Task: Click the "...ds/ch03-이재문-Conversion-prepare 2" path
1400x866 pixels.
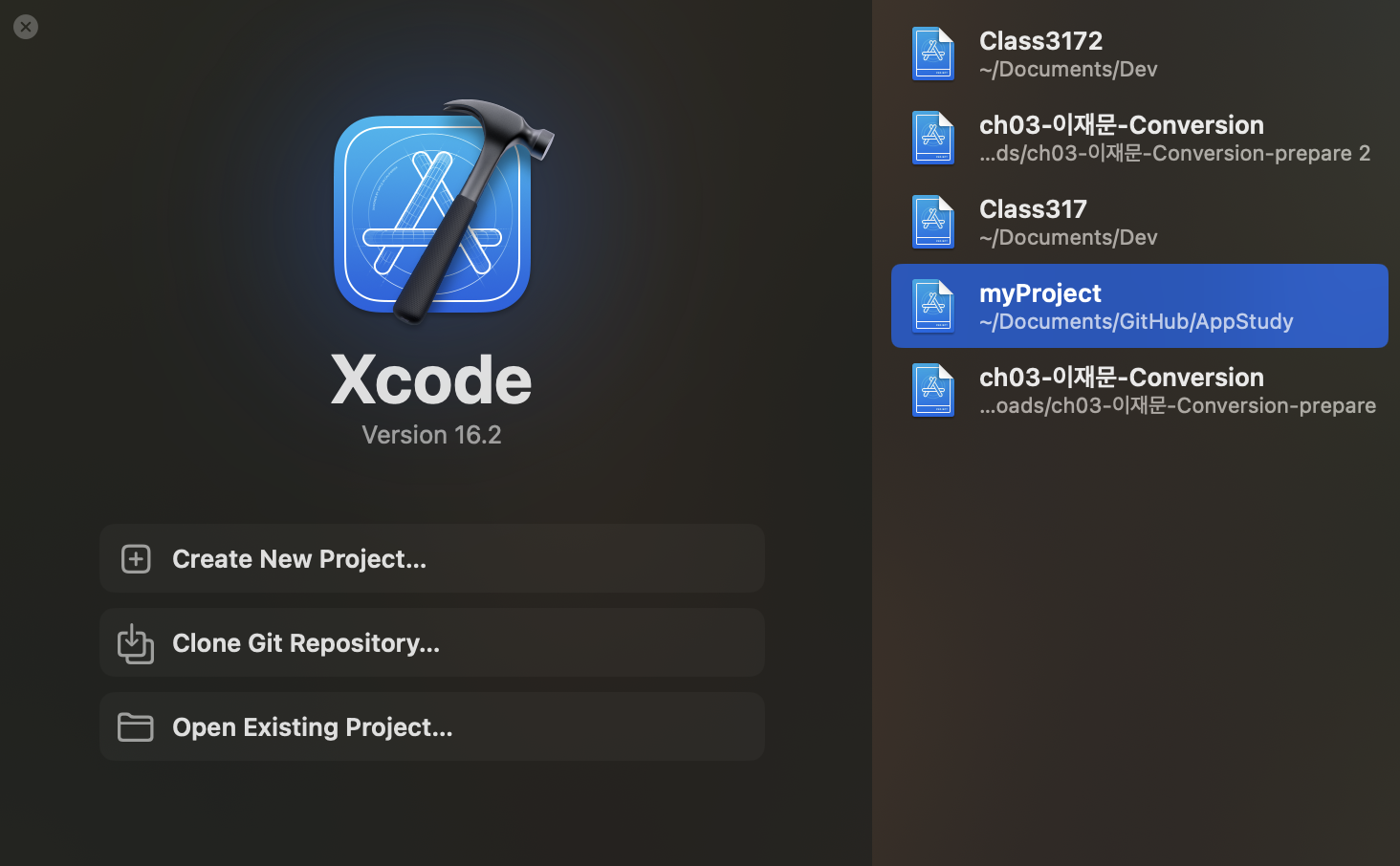Action: point(1175,154)
